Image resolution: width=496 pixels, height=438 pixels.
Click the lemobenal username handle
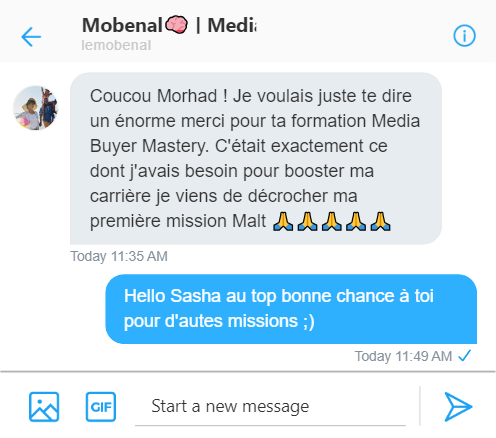click(x=116, y=45)
